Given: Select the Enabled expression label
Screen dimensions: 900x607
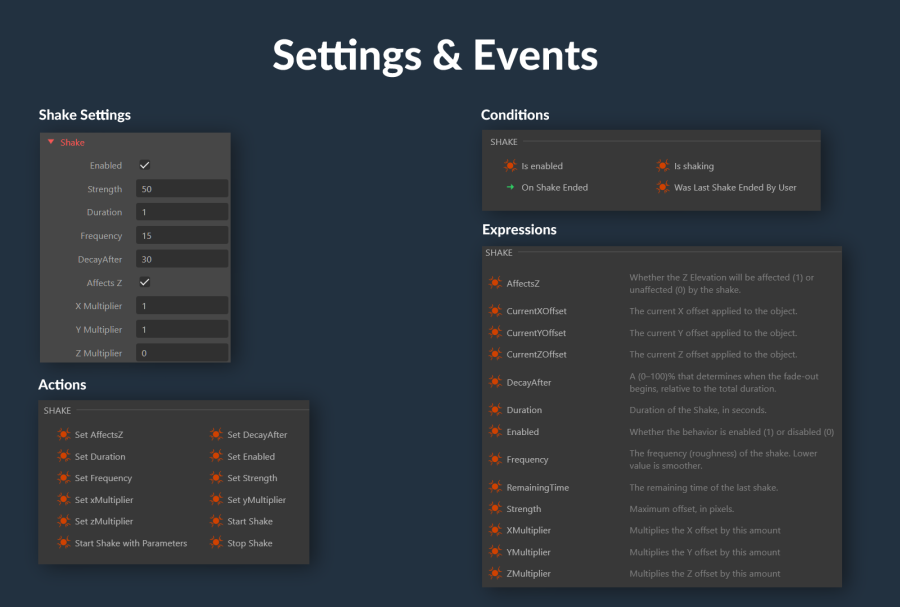Looking at the screenshot, I should point(523,432).
